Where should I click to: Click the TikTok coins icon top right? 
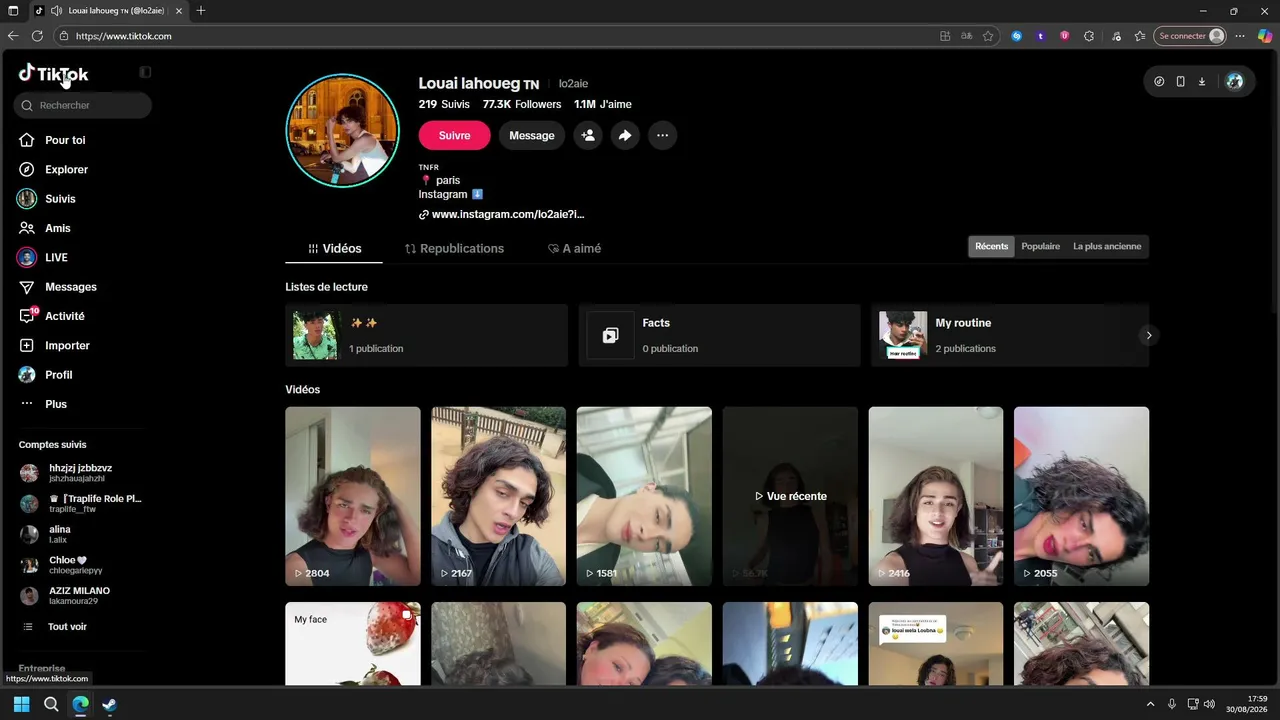1159,82
